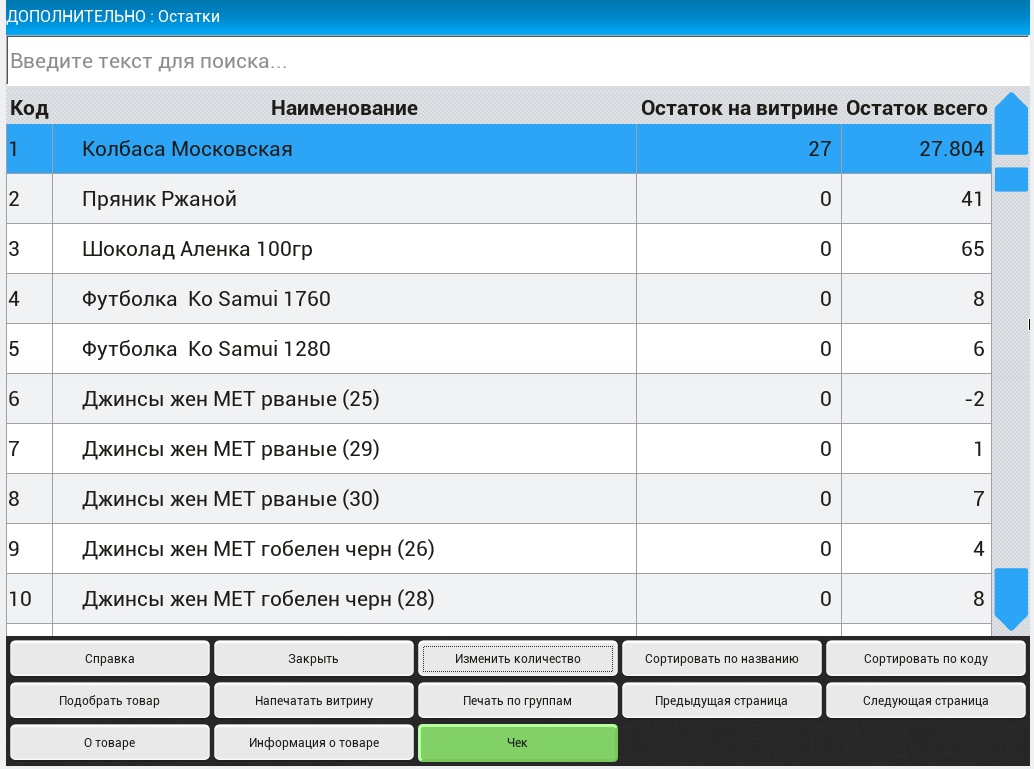Viewport: 1034px width, 769px height.
Task: Select the Шоколад Аленка 100гр row
Action: (499, 249)
